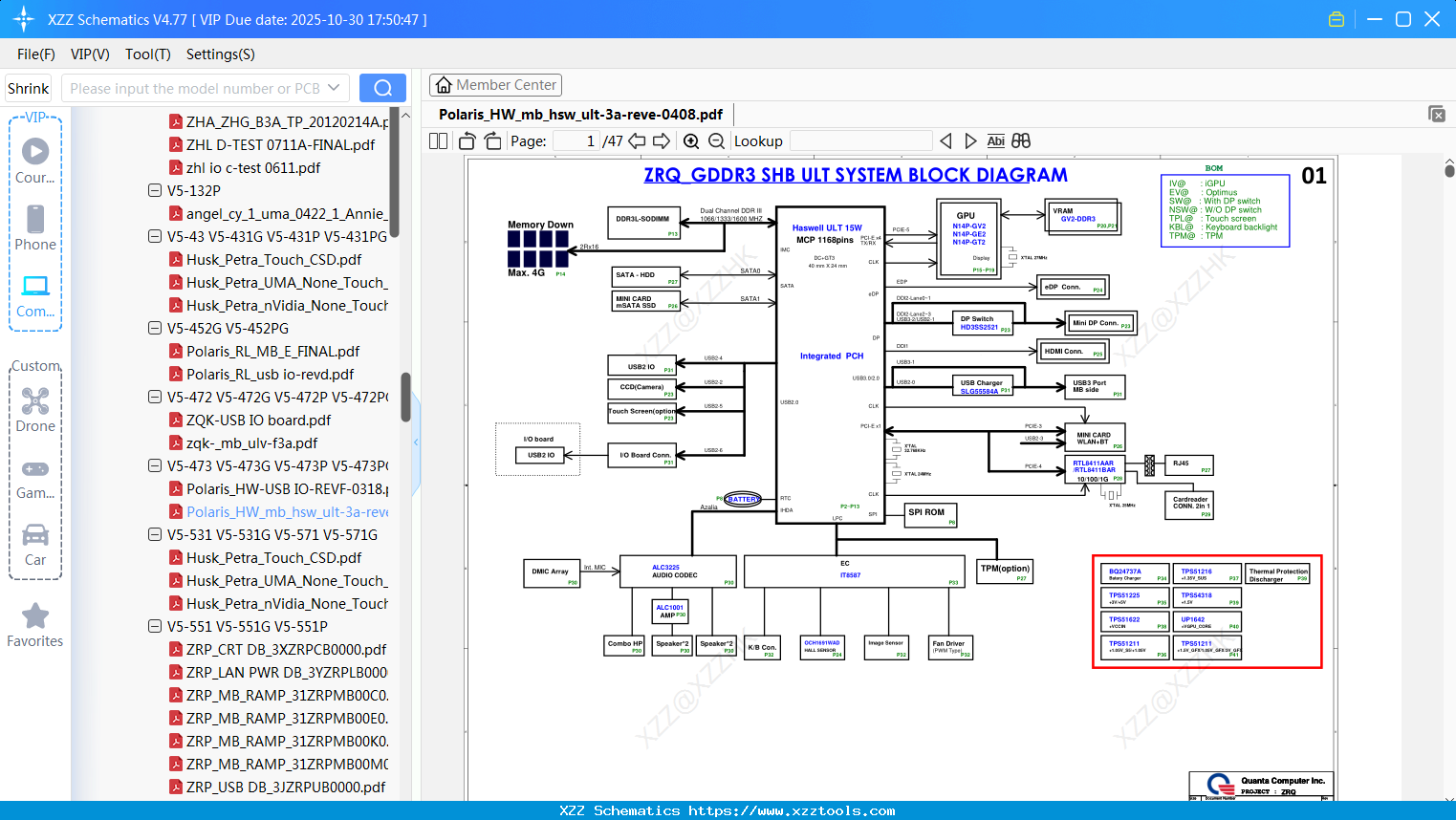Screen dimensions: 1456x820
Task: Open the Phone category
Action: (35, 228)
